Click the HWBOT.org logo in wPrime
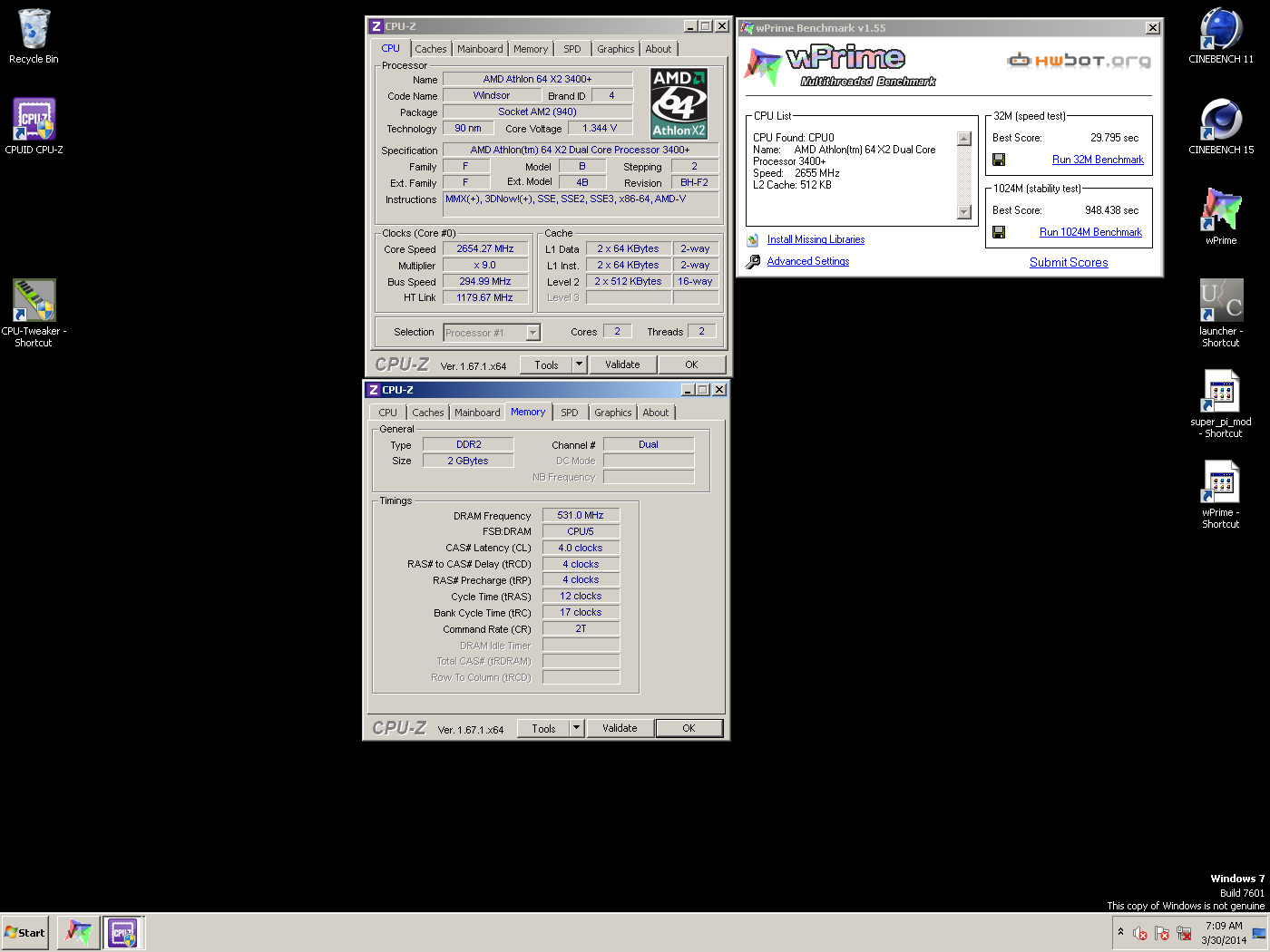The image size is (1270, 952). 1079,61
